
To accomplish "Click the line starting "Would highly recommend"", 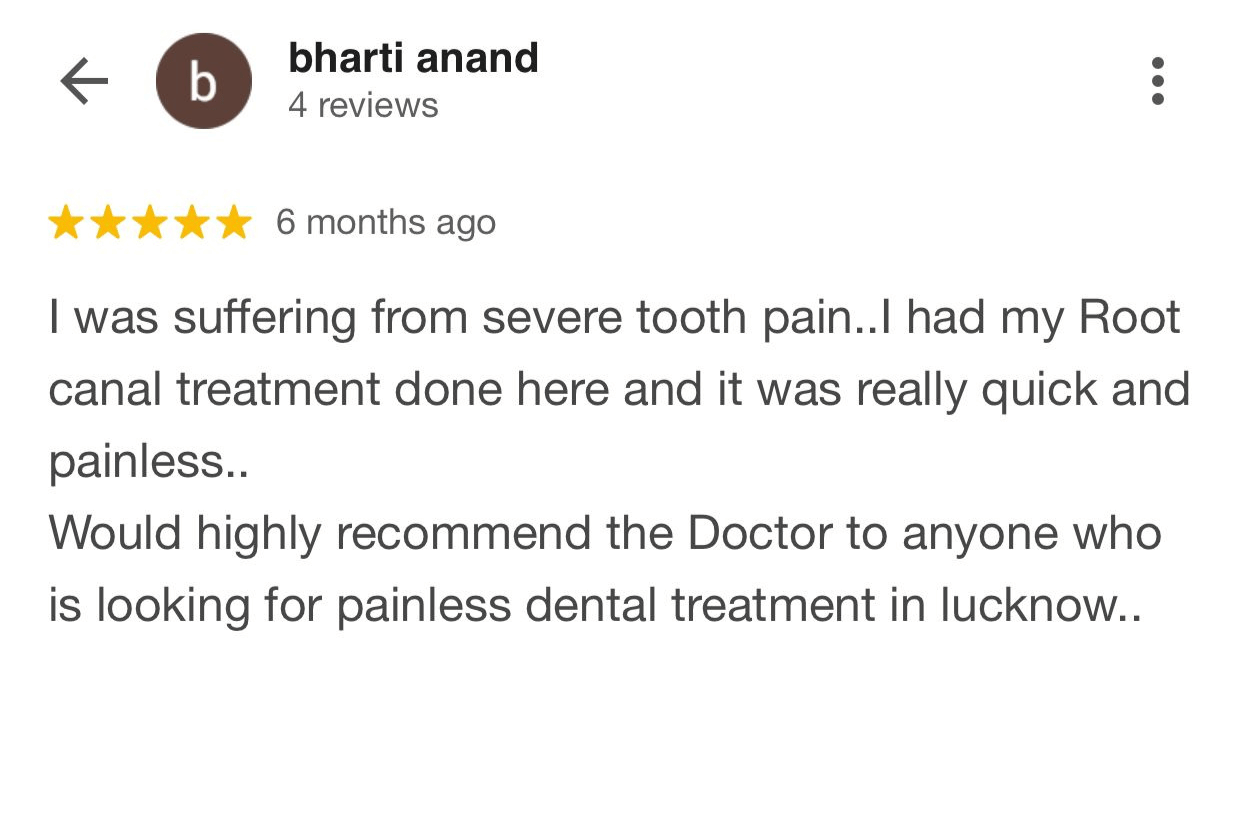I will (x=605, y=534).
